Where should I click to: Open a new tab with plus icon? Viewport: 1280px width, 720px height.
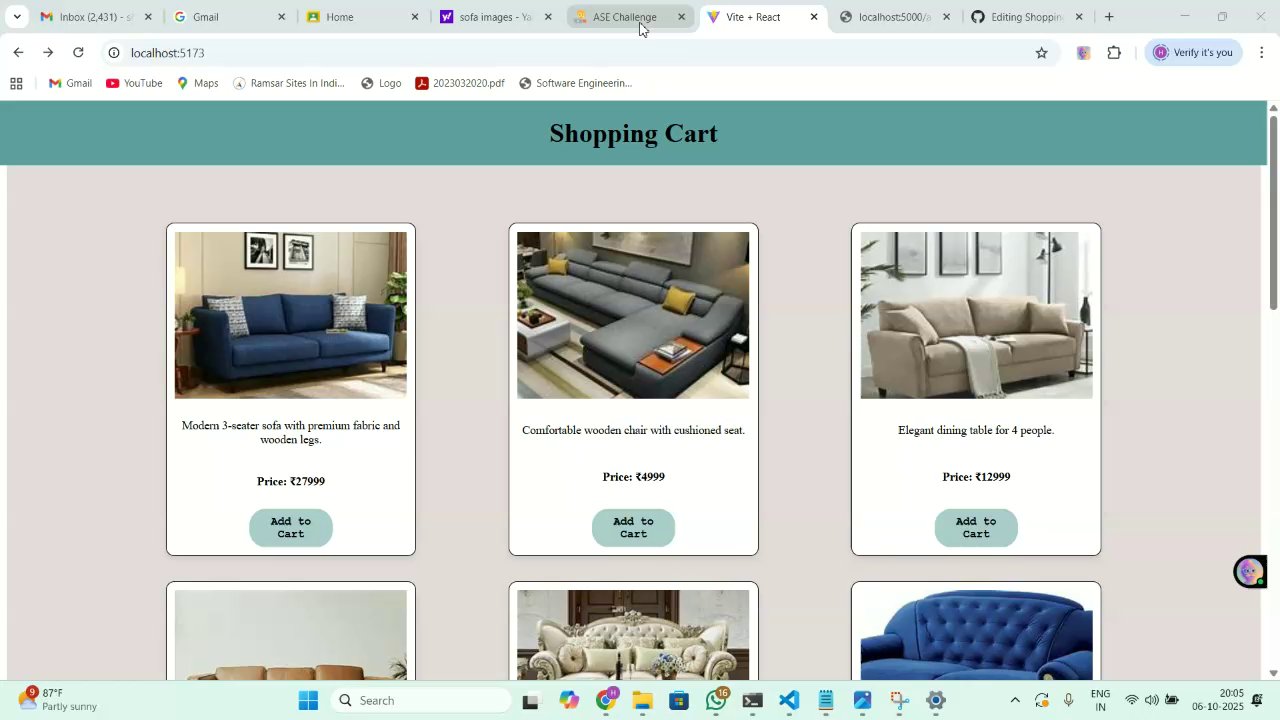[x=1109, y=17]
